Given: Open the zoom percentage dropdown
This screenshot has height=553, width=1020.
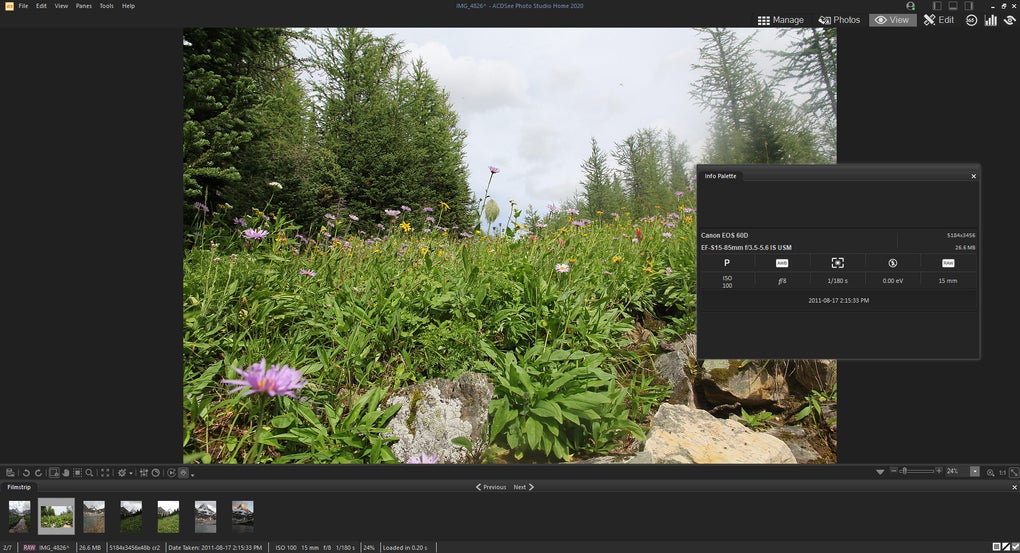Looking at the screenshot, I should (x=975, y=471).
